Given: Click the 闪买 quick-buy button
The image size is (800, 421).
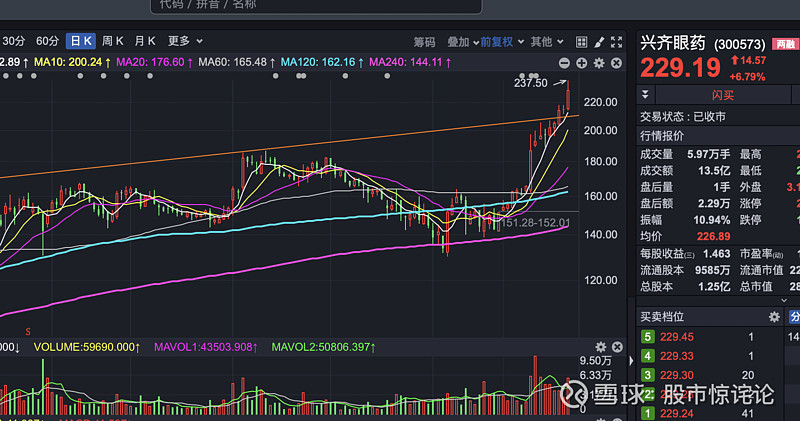Looking at the screenshot, I should click(722, 95).
